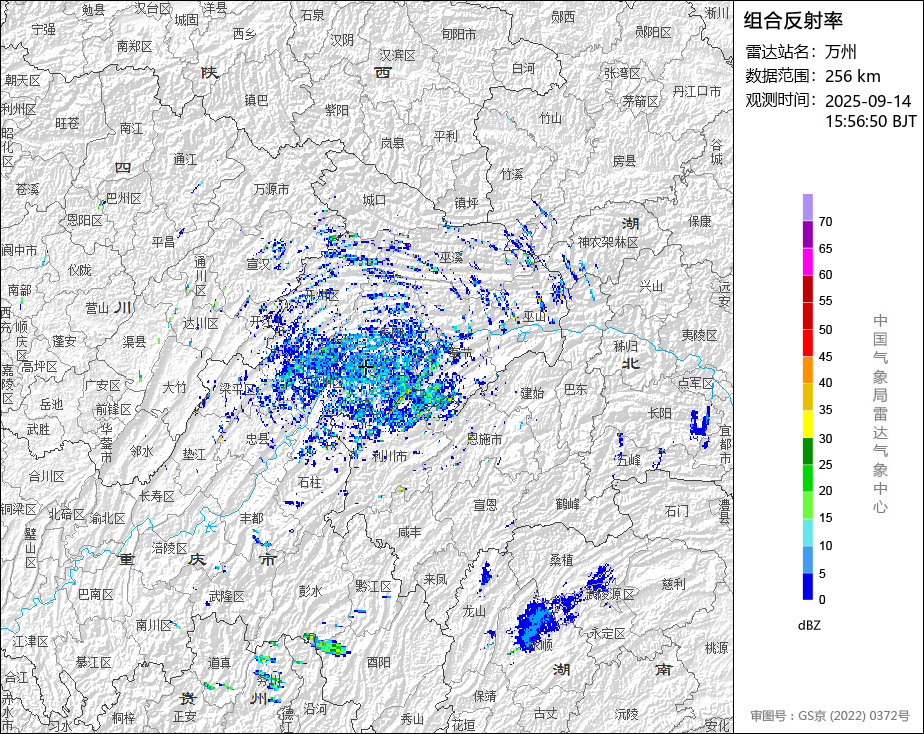924x734 pixels.
Task: Click the 巫溪 map label
Action: 451,257
